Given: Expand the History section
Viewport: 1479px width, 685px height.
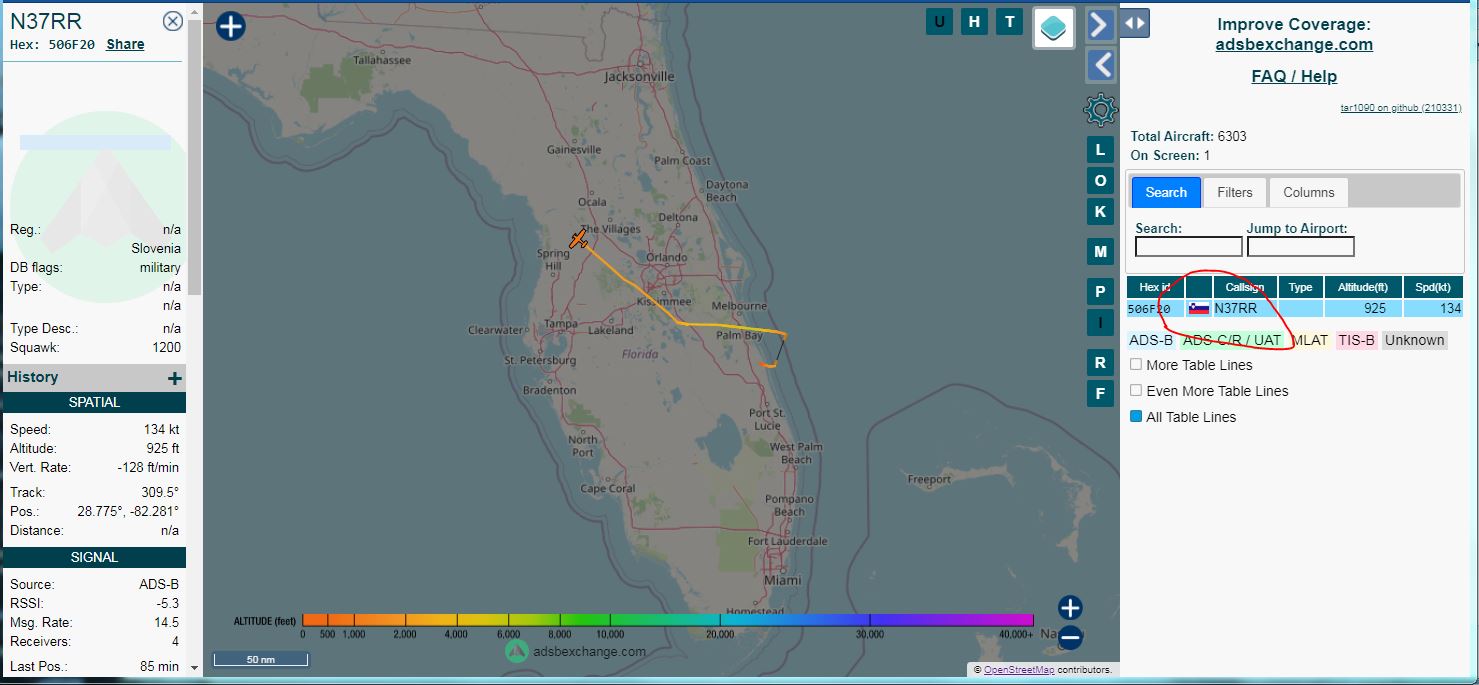Looking at the screenshot, I should tap(175, 378).
